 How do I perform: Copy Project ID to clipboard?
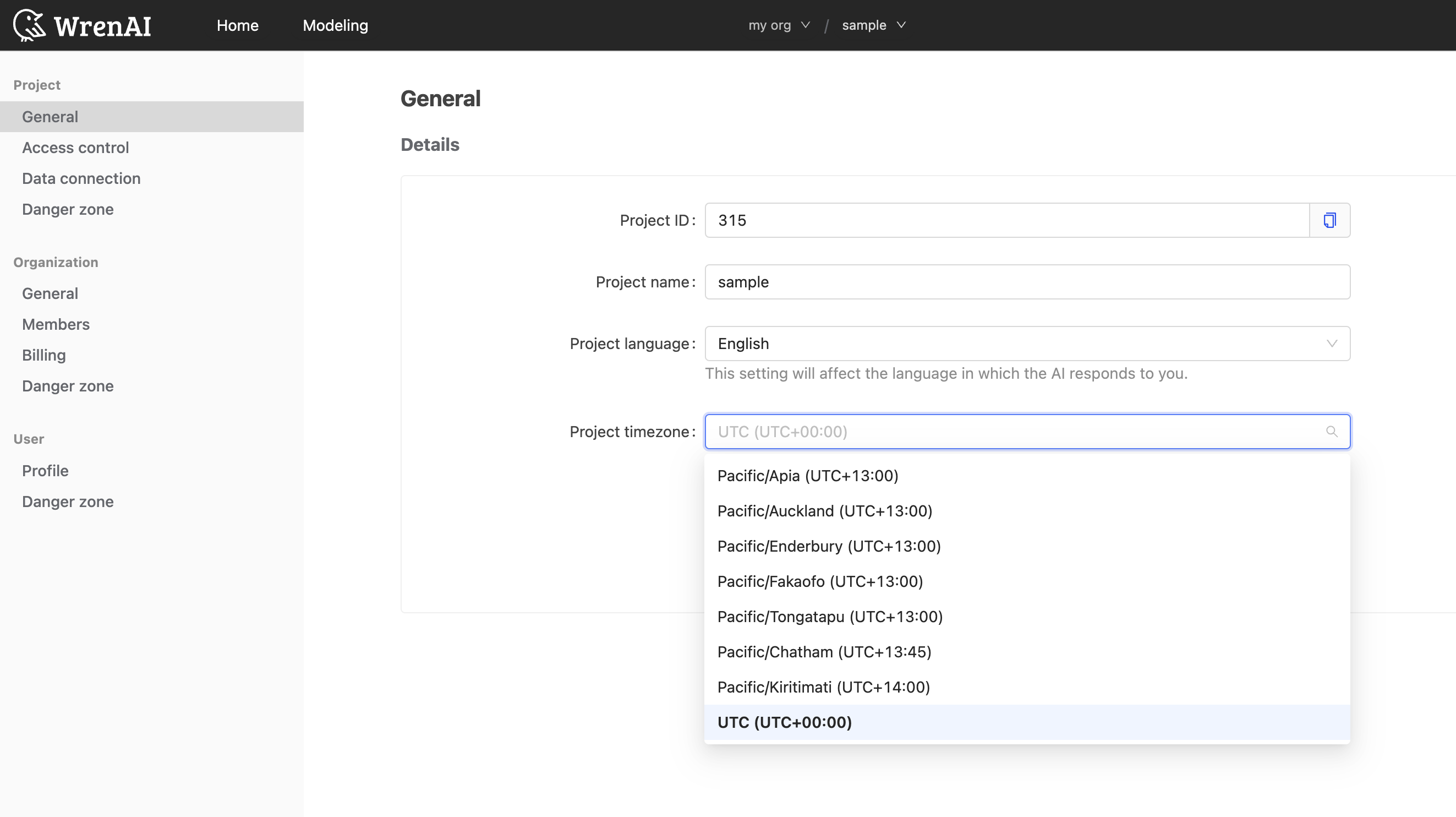pyautogui.click(x=1329, y=220)
